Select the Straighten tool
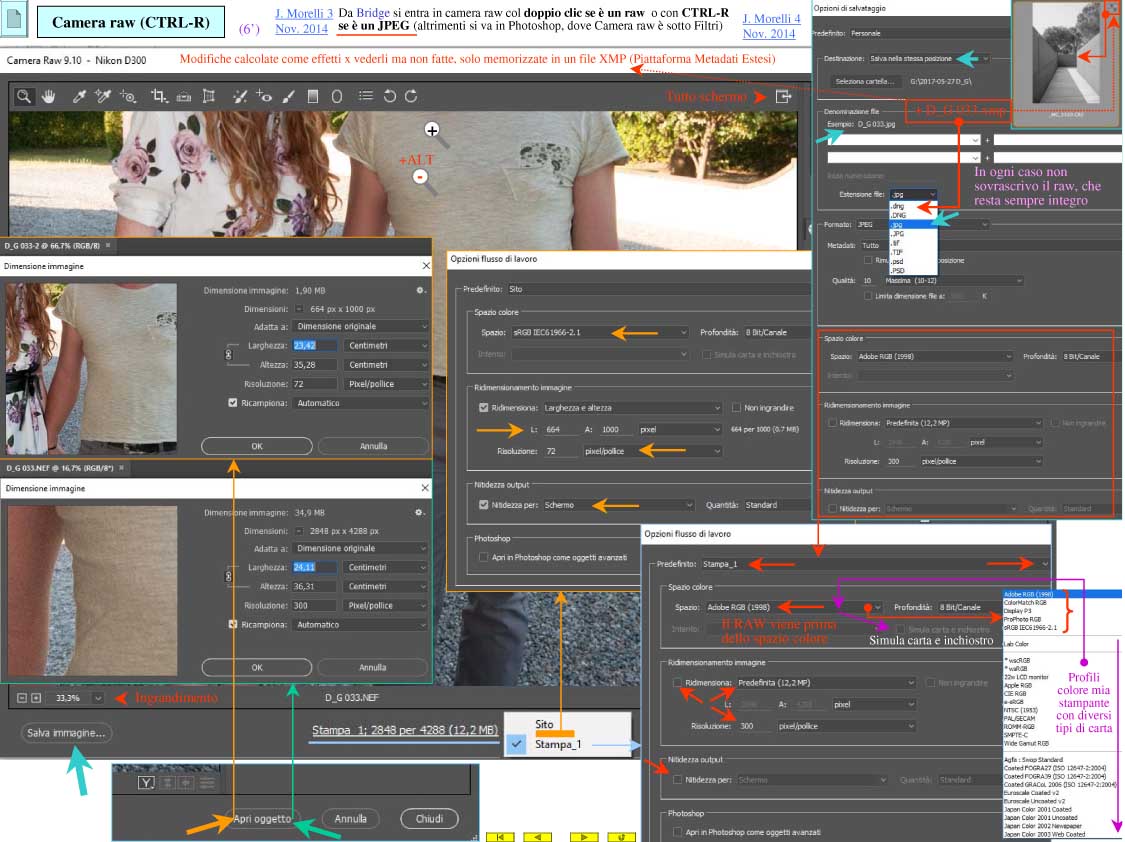The width and height of the screenshot is (1125, 842). click(184, 96)
